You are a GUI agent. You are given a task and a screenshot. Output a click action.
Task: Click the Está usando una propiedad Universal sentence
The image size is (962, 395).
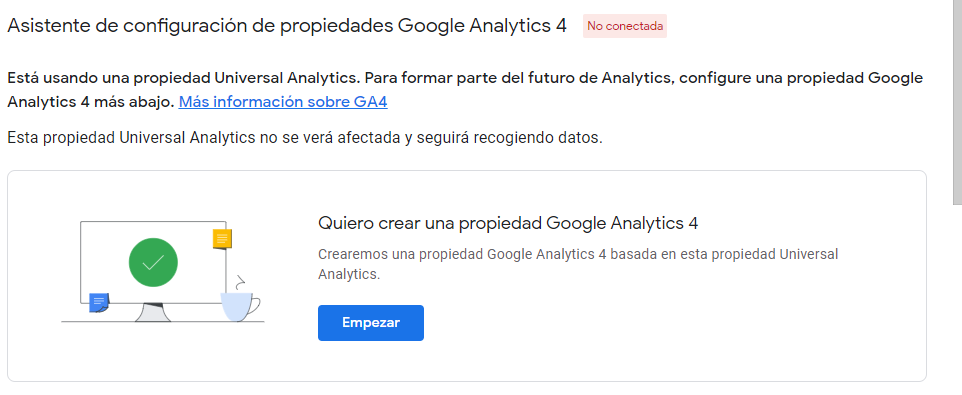point(186,79)
